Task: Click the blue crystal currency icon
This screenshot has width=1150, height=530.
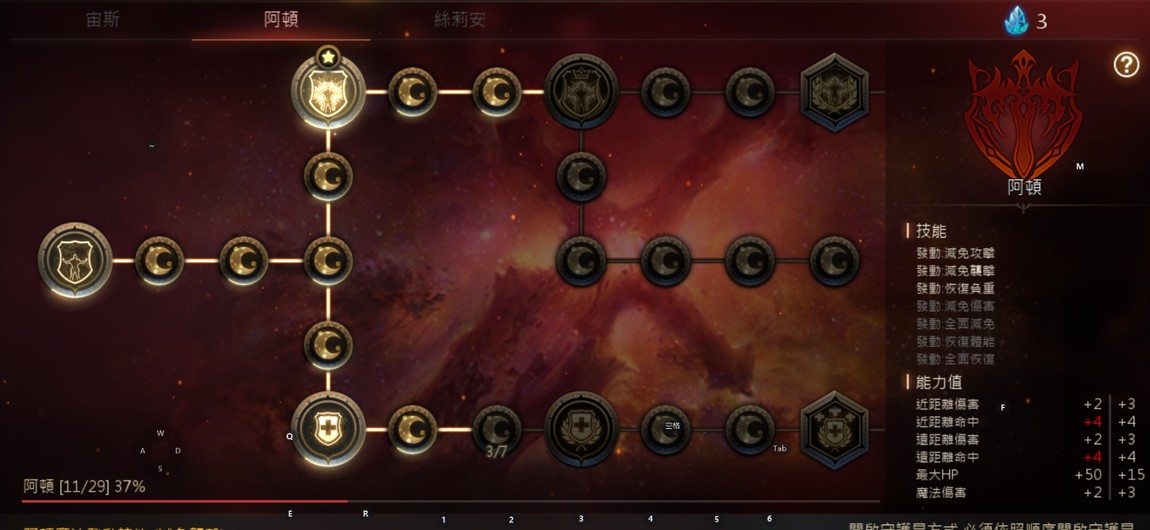Action: coord(1017,21)
